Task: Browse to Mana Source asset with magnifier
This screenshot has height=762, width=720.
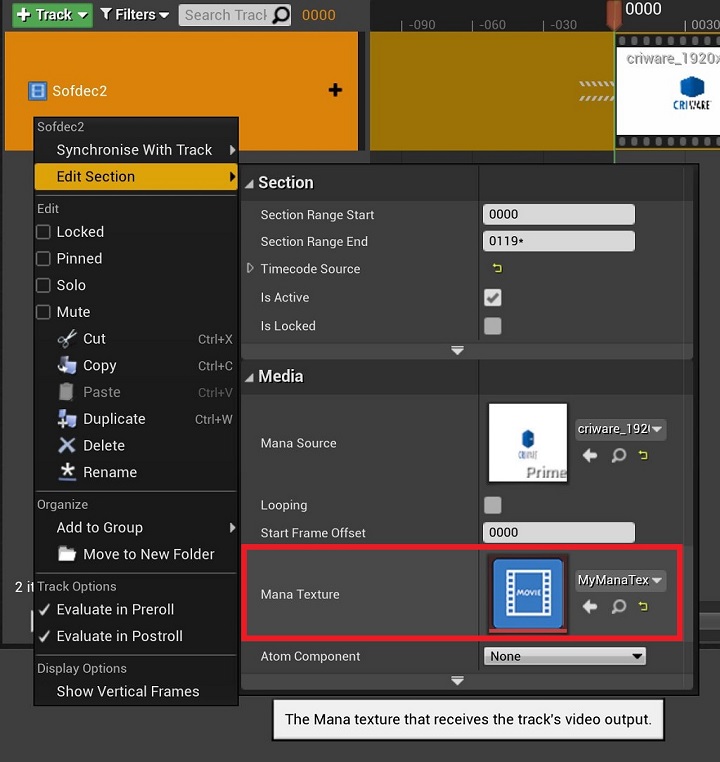Action: click(618, 455)
